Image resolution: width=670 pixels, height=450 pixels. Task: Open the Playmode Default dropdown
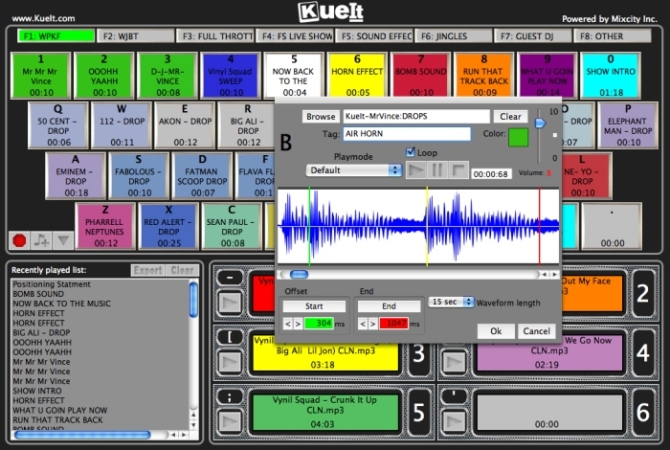(353, 170)
